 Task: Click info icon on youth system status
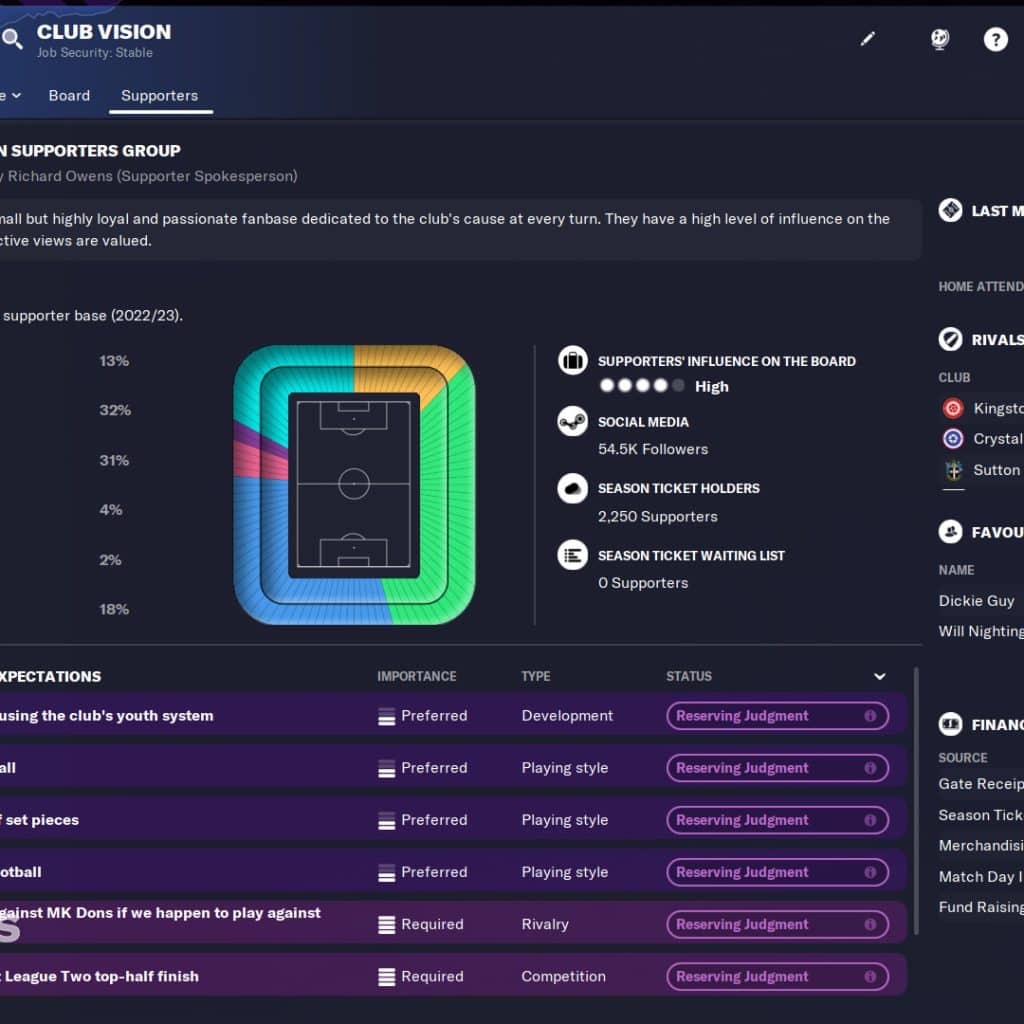click(870, 716)
